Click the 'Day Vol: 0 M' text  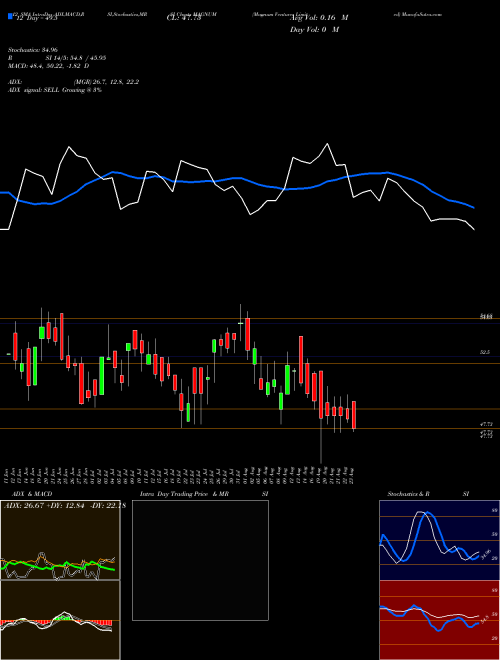point(314,30)
